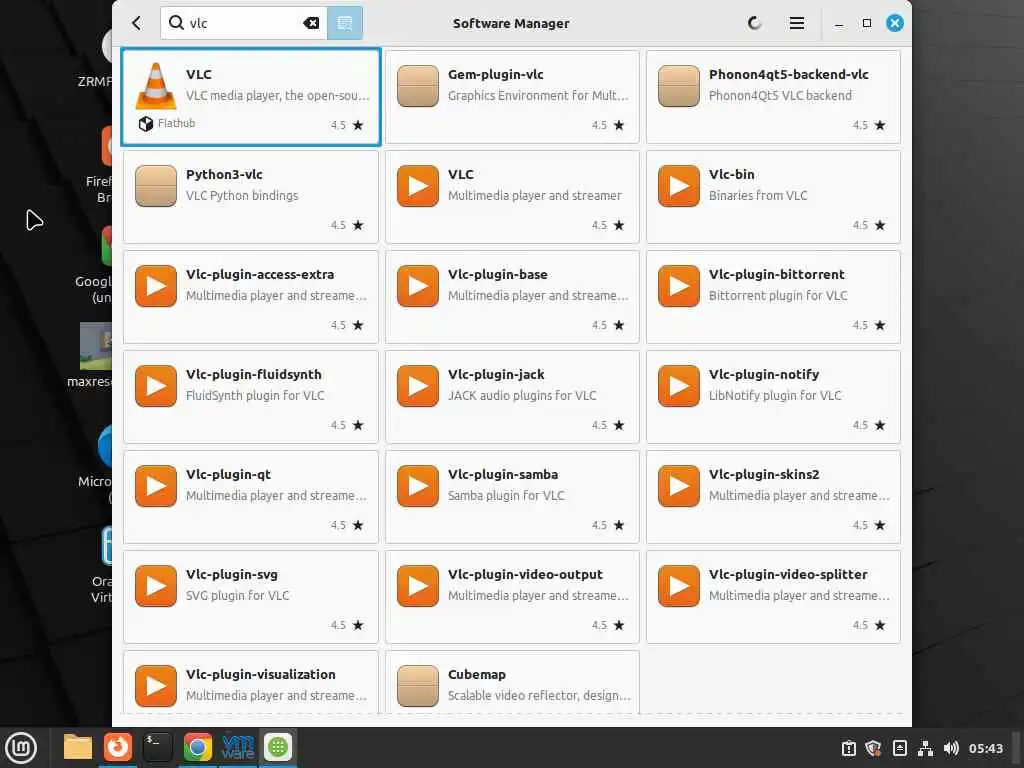Click 'FluidSynth plugin for VLC' description

coord(255,395)
